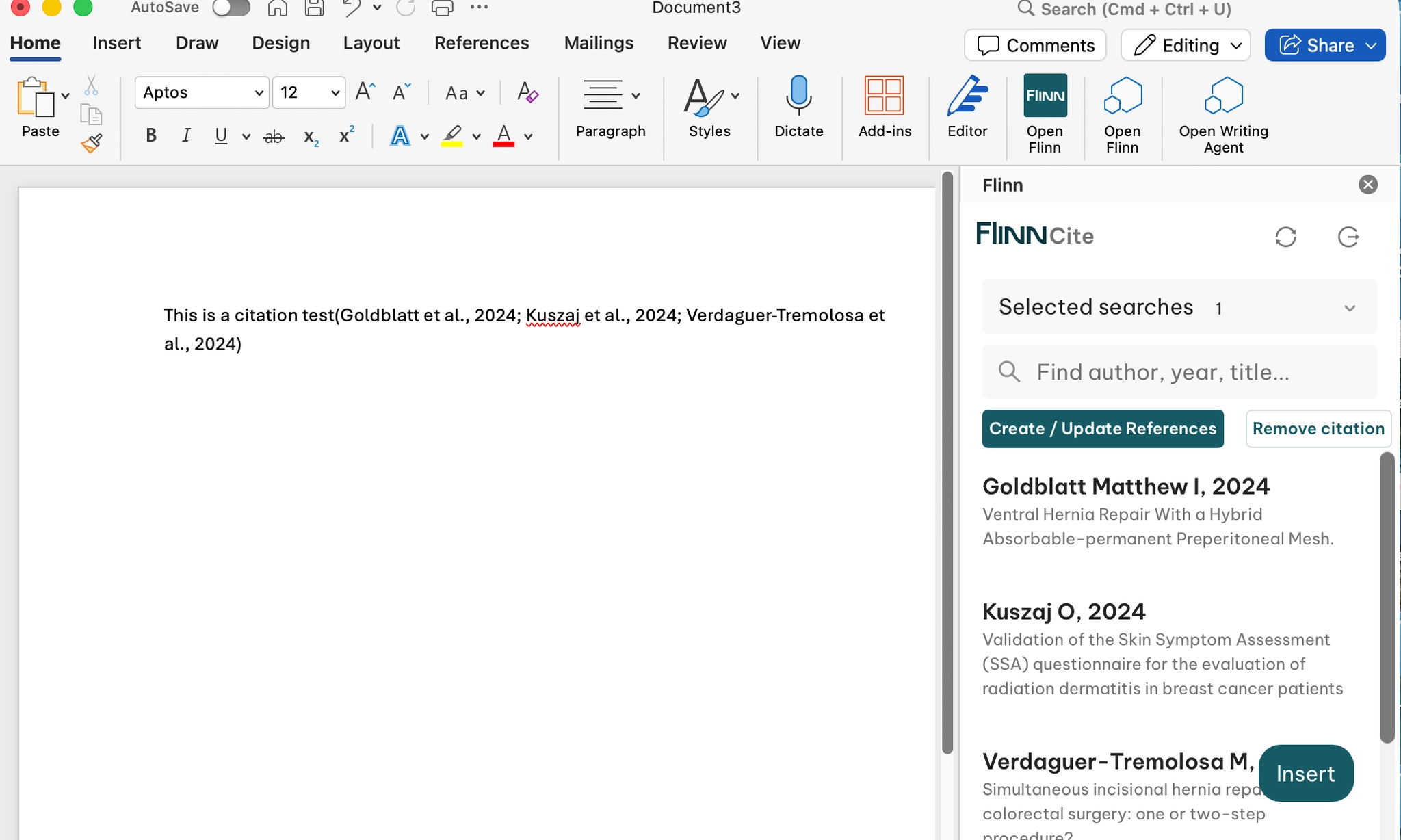Apply strikethrough formatting
1401x840 pixels.
[x=274, y=136]
